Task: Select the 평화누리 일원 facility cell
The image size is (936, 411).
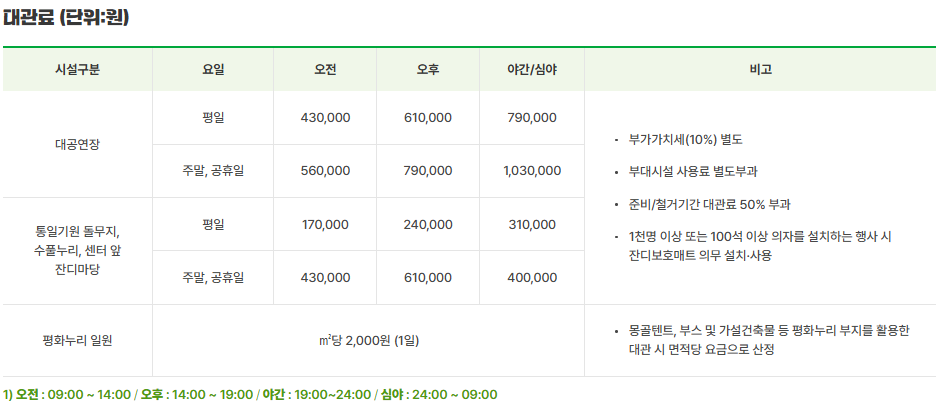Action: click(78, 341)
